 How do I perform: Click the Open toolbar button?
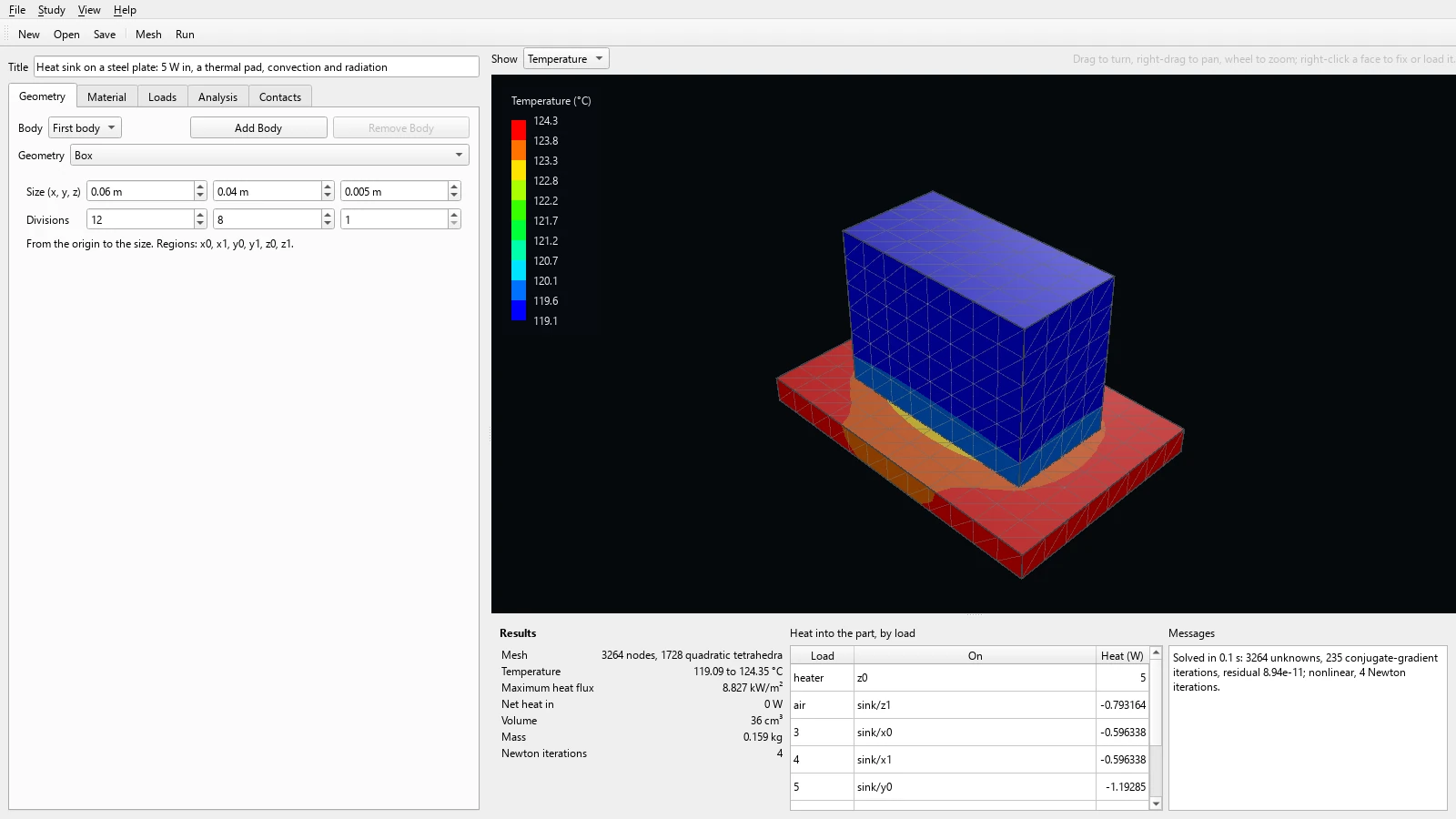point(66,35)
